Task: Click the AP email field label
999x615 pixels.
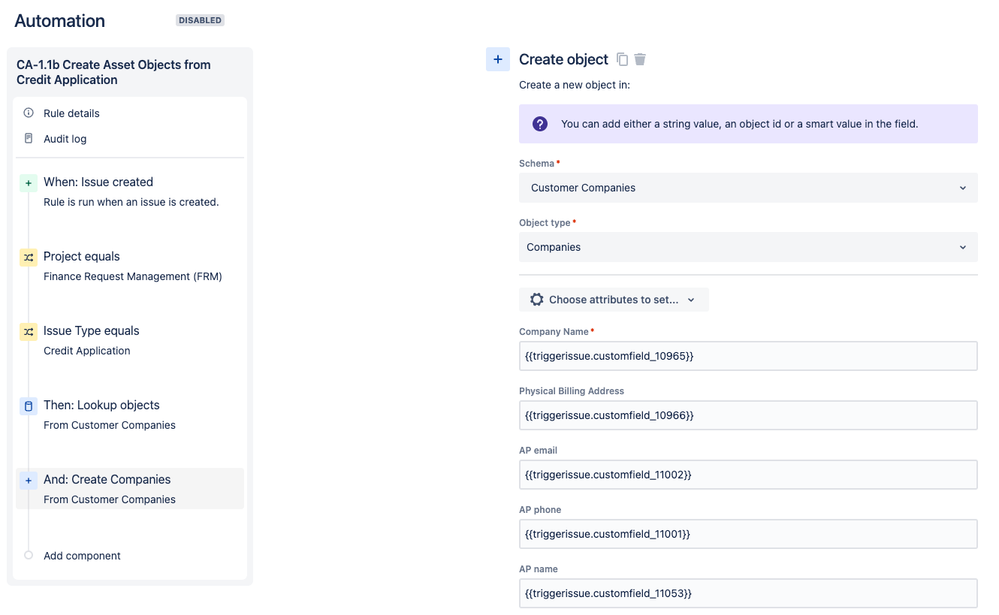Action: (x=538, y=450)
